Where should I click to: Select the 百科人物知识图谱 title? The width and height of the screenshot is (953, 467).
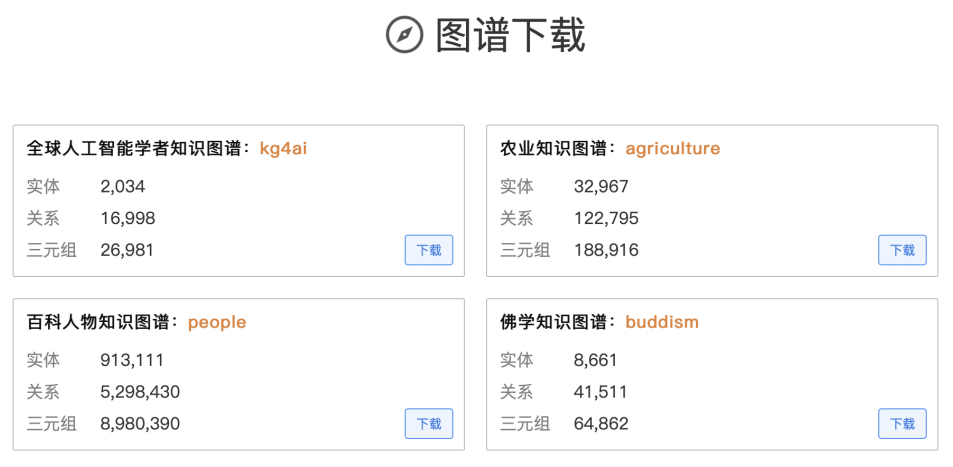click(102, 322)
